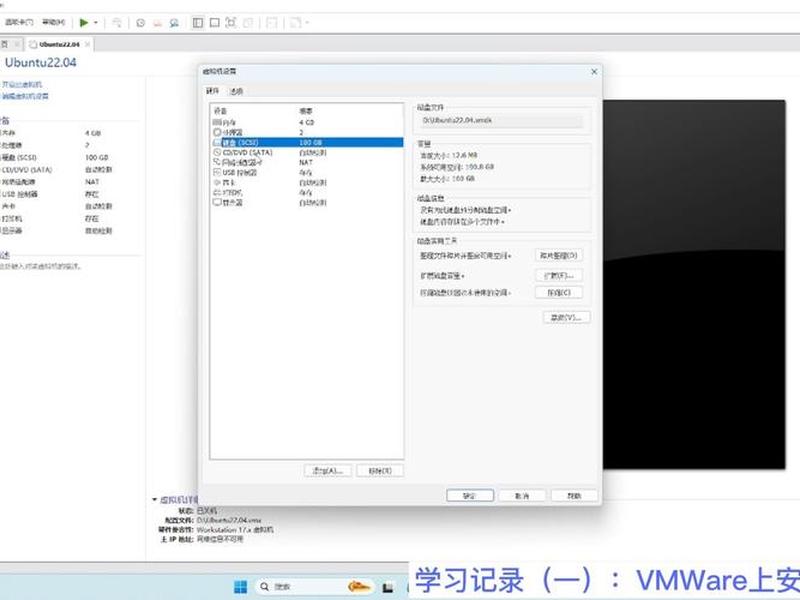Select the 打印机 row in device list

pyautogui.click(x=307, y=192)
